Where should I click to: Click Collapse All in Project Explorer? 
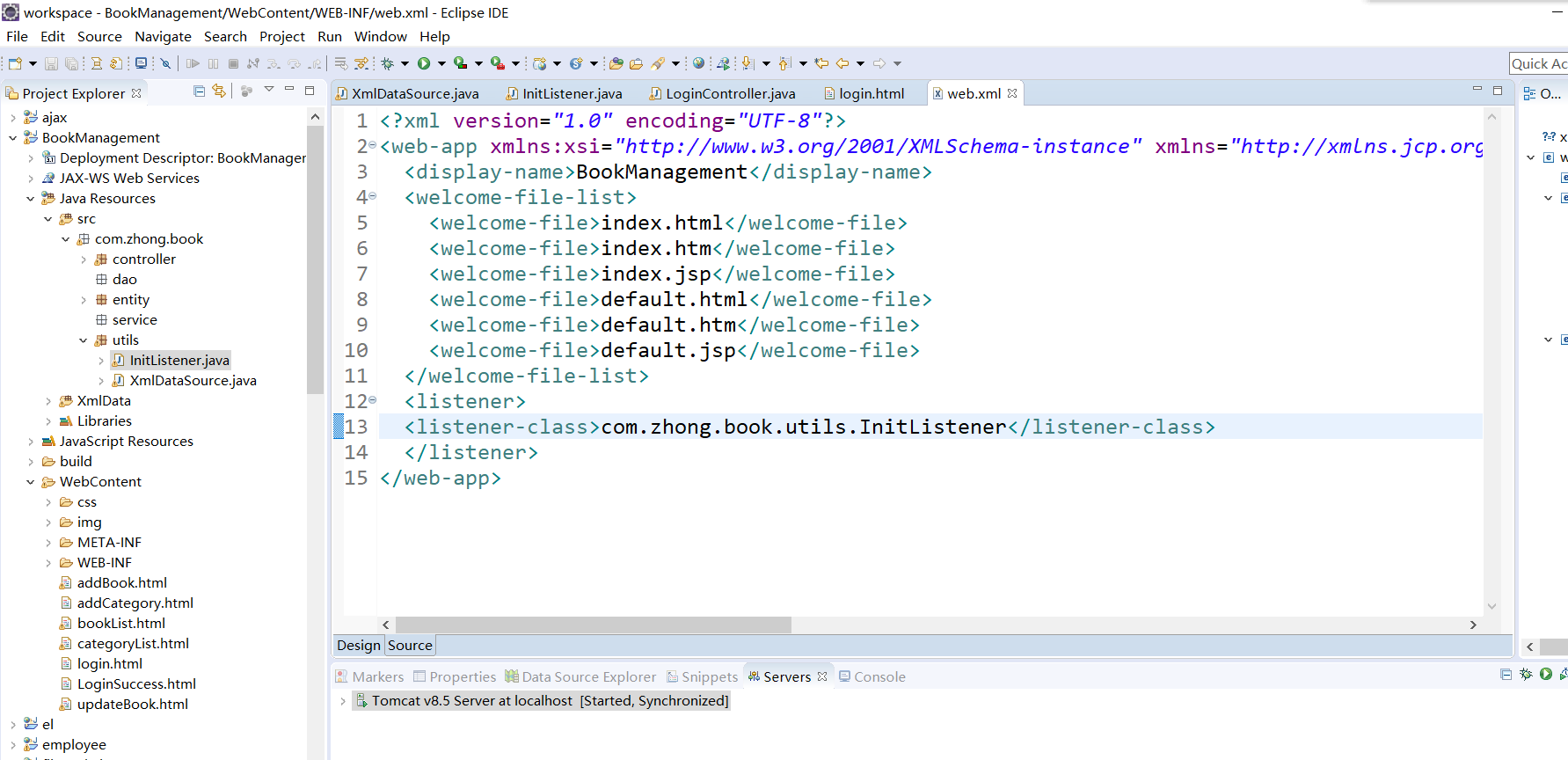point(200,91)
